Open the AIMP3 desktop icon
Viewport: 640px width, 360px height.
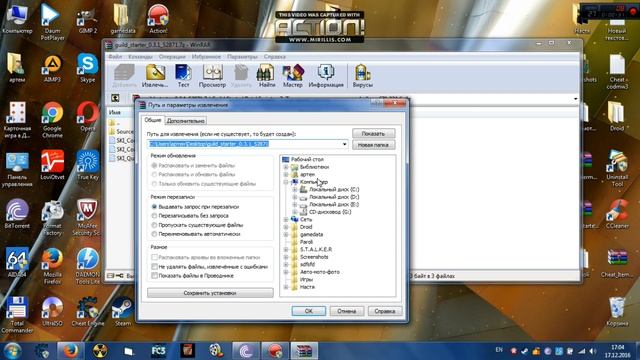[x=52, y=68]
